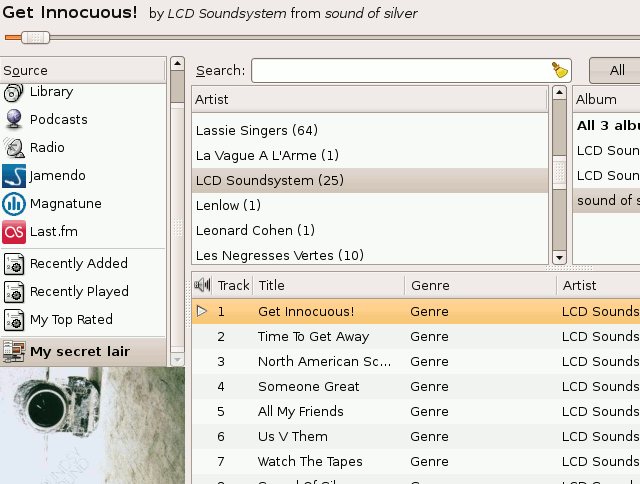Select Lenlow (1) artist
This screenshot has height=484, width=640.
pos(370,205)
